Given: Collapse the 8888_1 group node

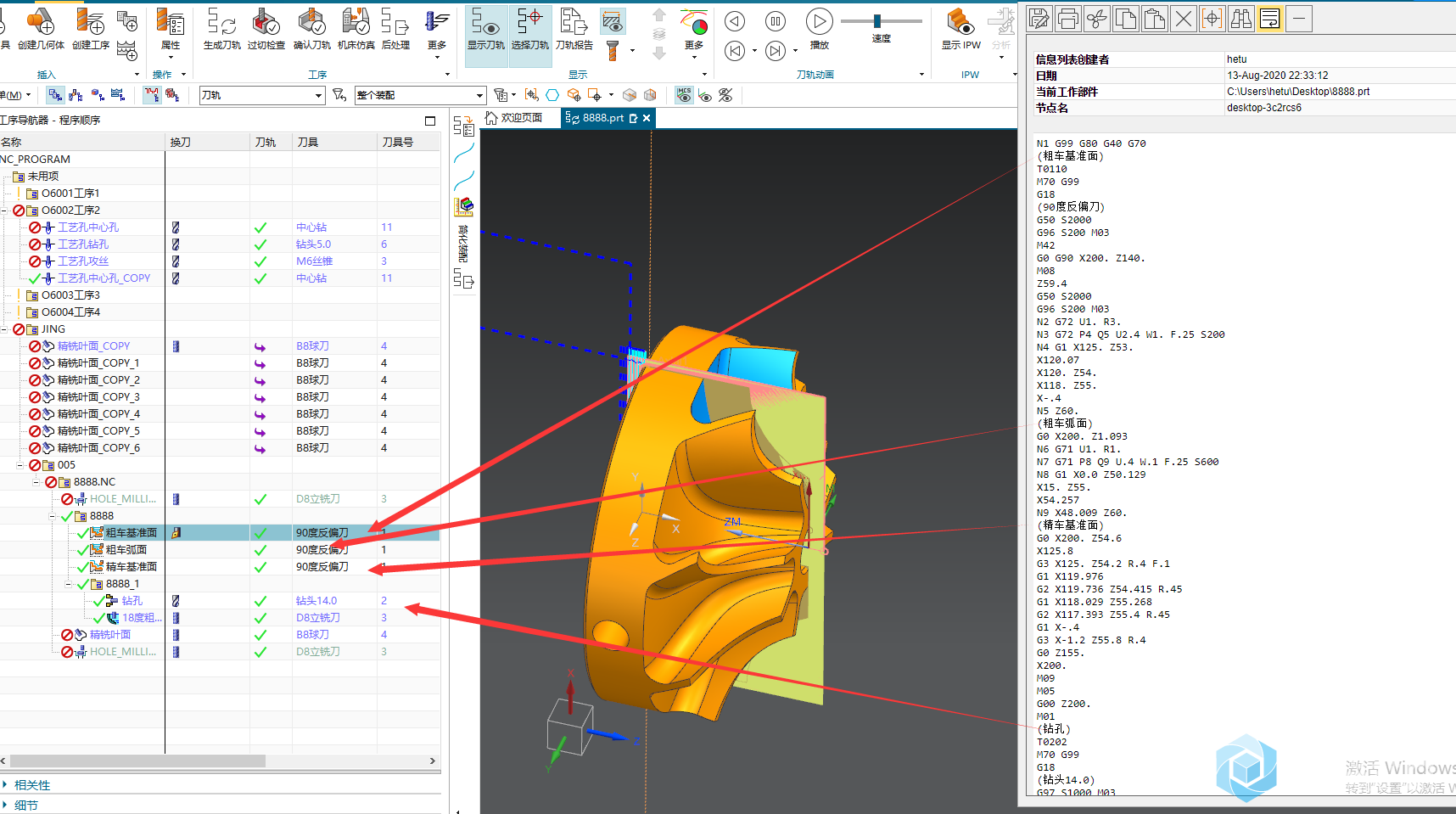Looking at the screenshot, I should [69, 584].
